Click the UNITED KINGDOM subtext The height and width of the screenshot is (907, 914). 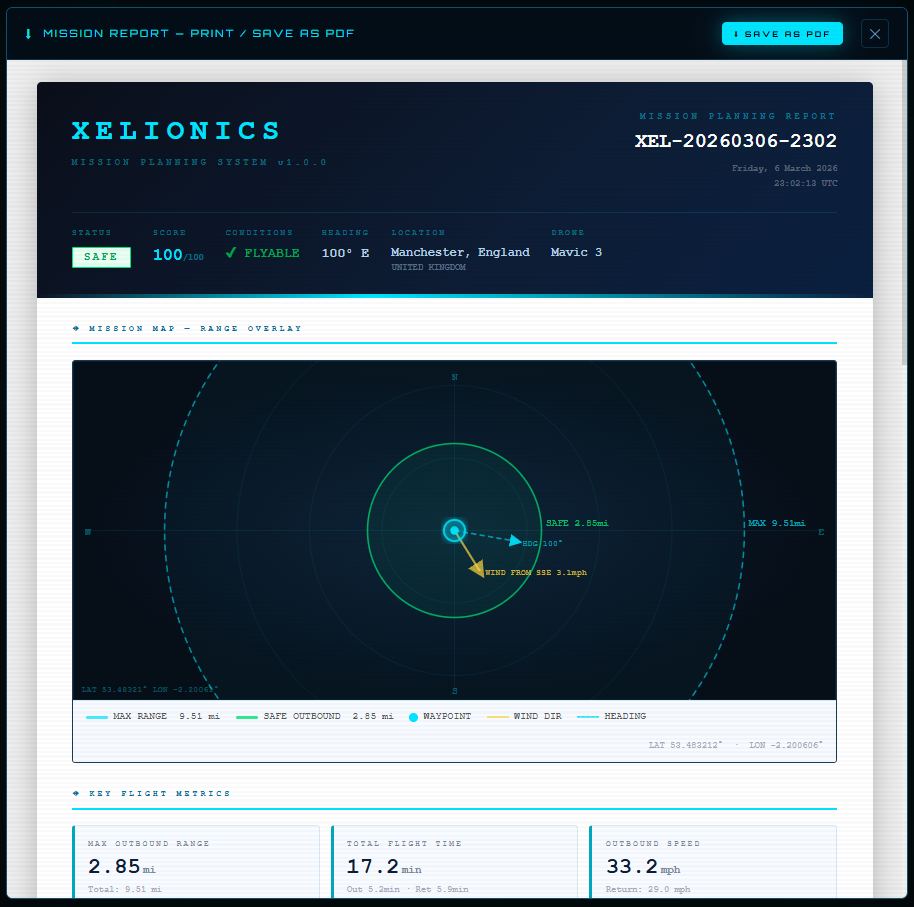428,267
